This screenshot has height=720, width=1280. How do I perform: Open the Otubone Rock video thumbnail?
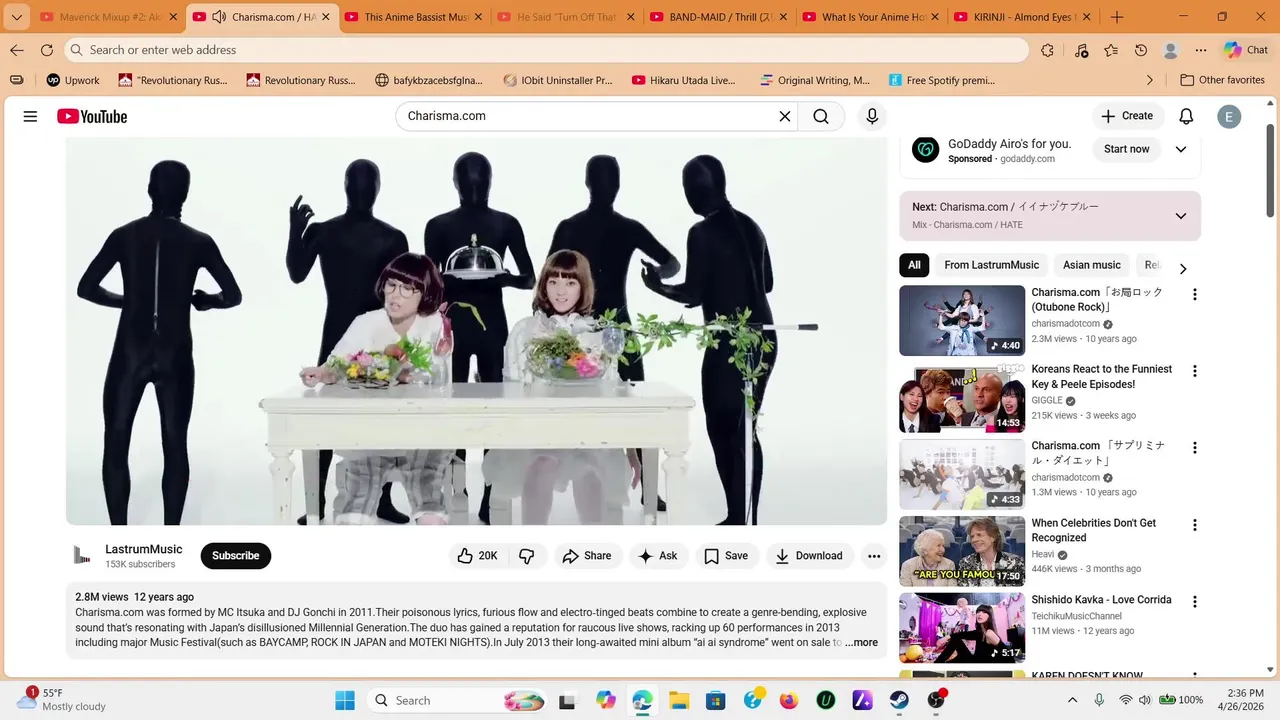[962, 321]
